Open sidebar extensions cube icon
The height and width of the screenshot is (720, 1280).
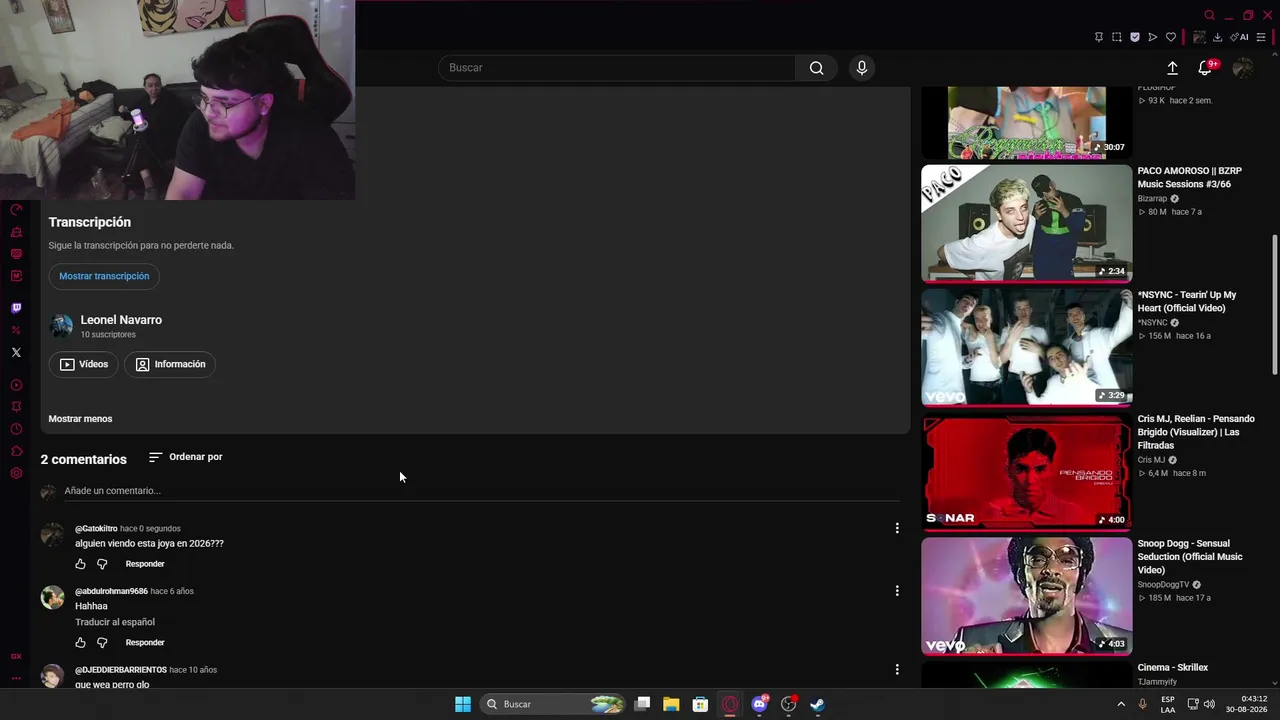click(16, 451)
